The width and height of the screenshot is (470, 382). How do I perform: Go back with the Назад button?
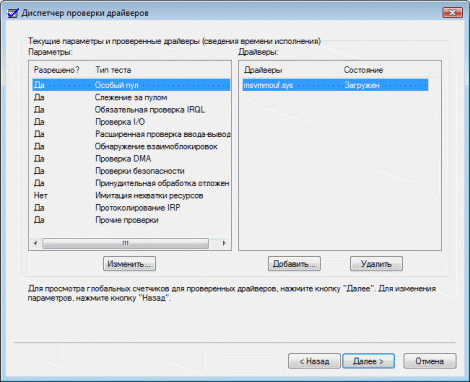(314, 361)
